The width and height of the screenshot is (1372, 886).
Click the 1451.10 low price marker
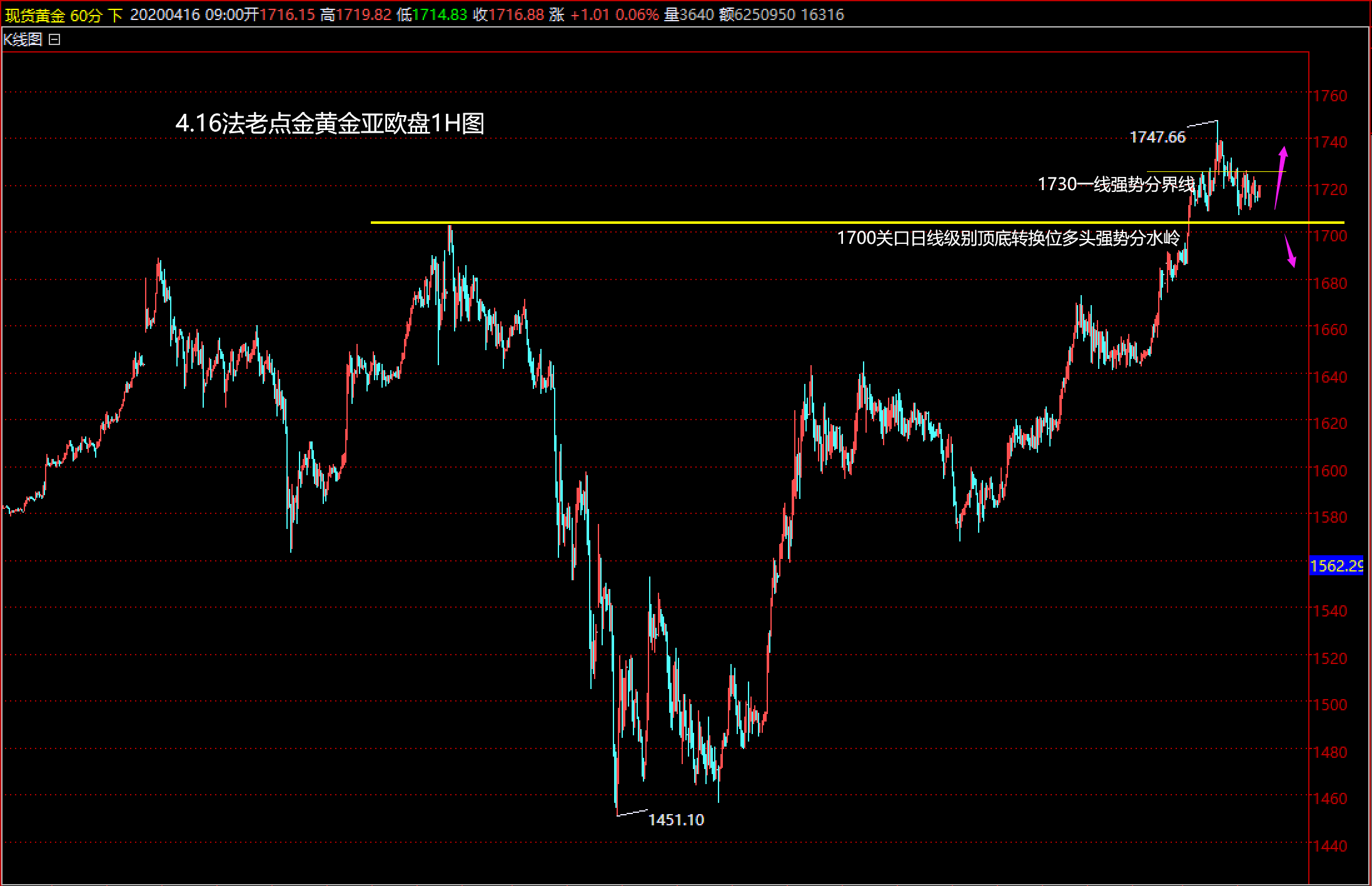676,820
